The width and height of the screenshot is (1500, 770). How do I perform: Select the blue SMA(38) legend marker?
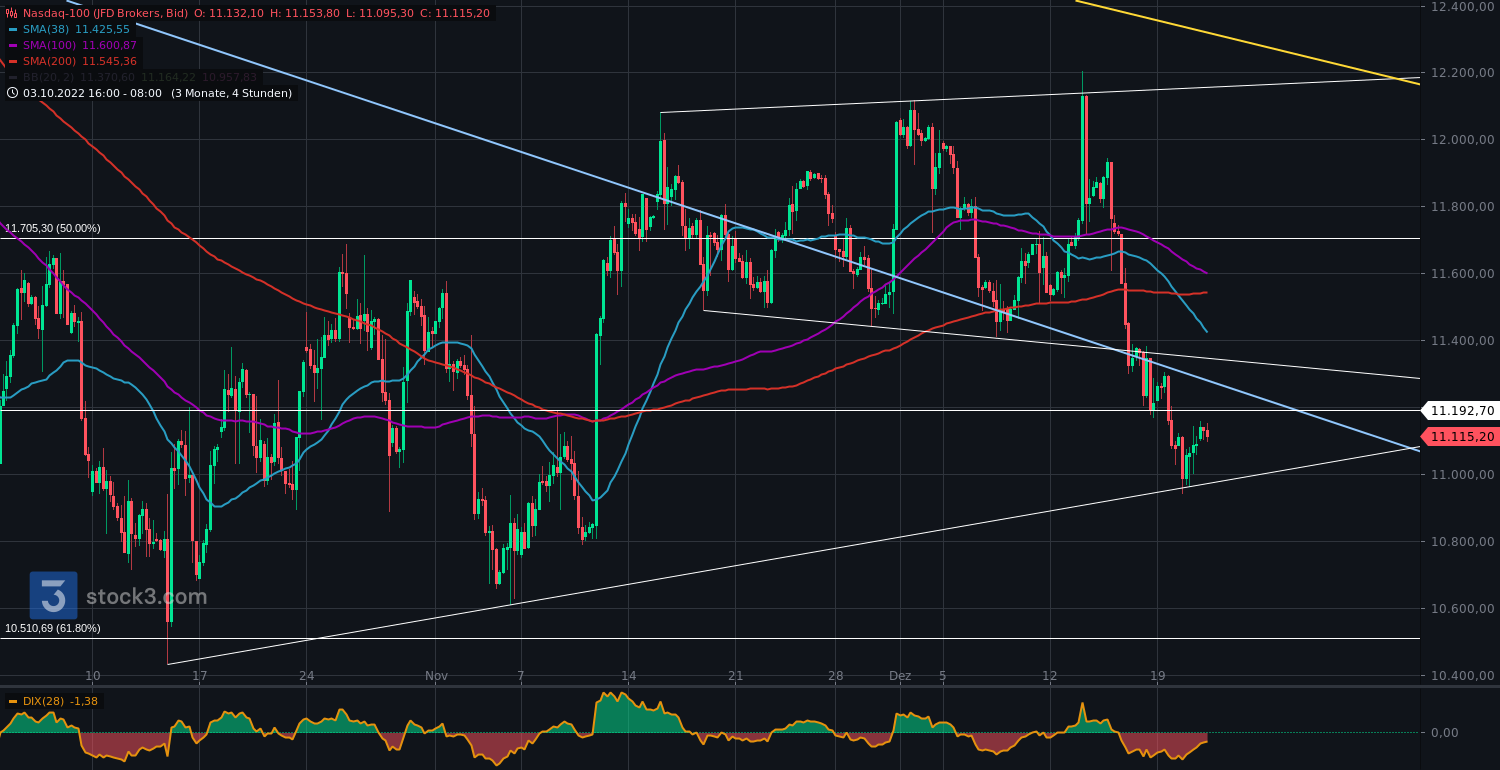pyautogui.click(x=15, y=29)
